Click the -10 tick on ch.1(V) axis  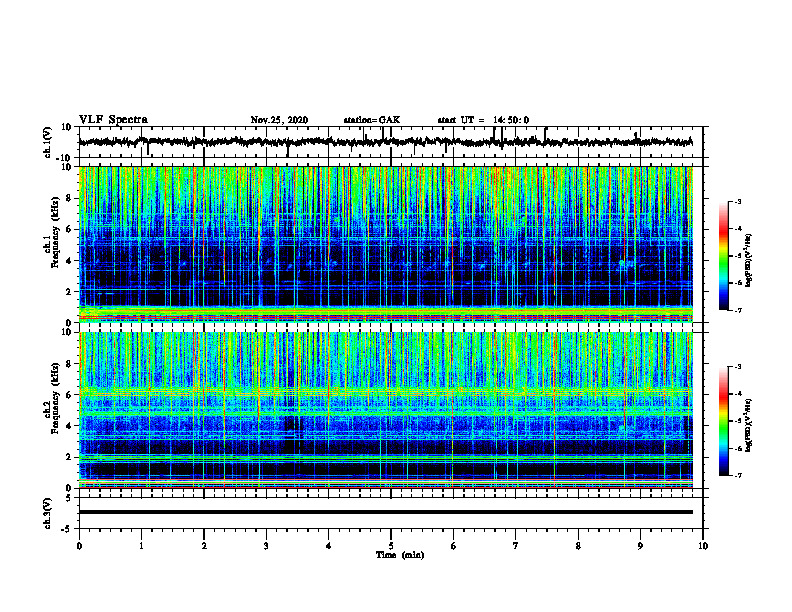tap(65, 158)
